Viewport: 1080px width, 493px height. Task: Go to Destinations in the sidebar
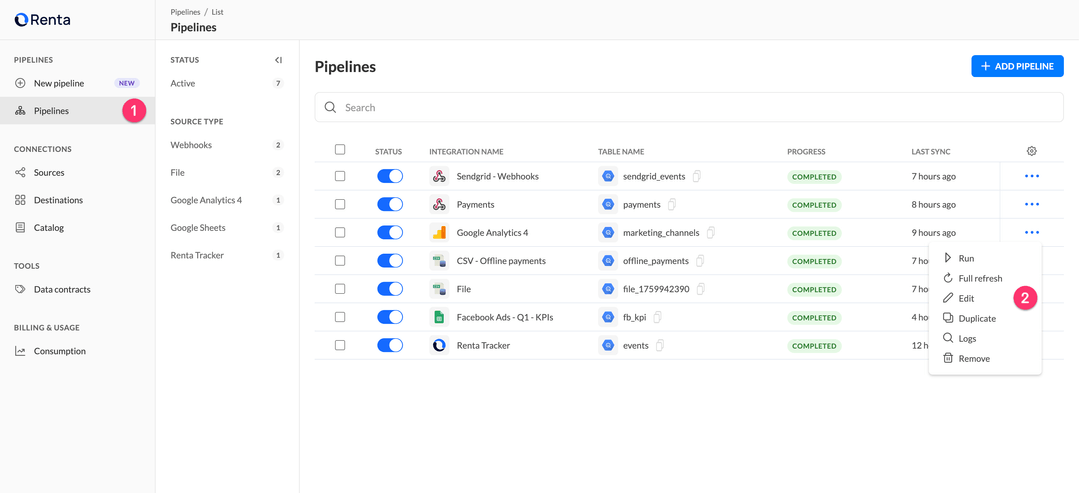[58, 200]
